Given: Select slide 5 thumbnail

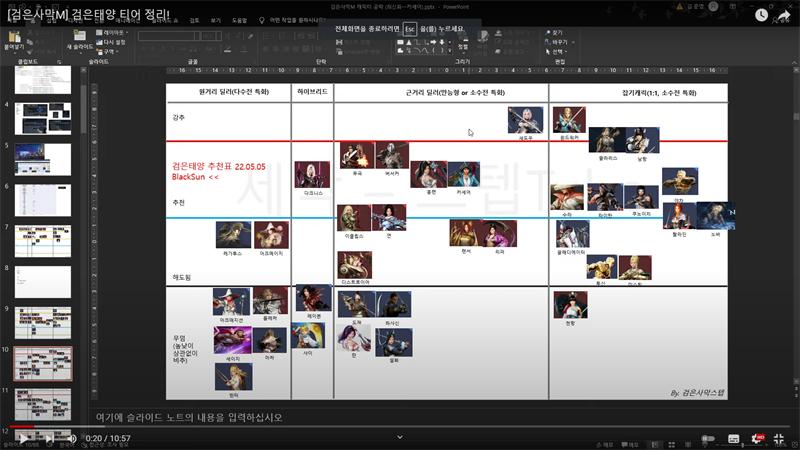Looking at the screenshot, I should (x=42, y=158).
